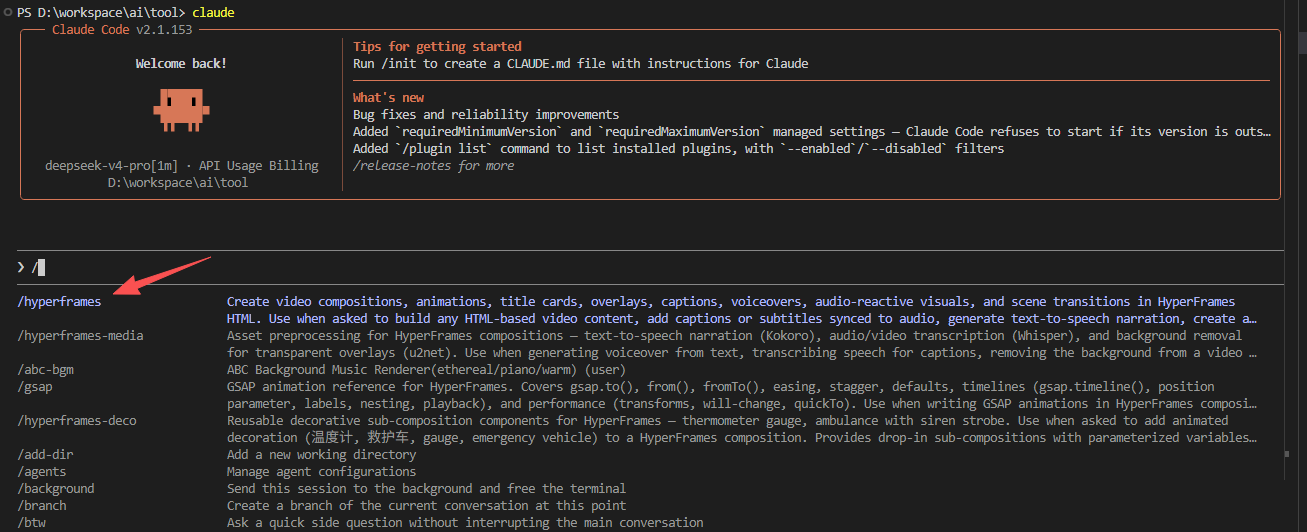Click 'Add a new working directory' description

[321, 454]
